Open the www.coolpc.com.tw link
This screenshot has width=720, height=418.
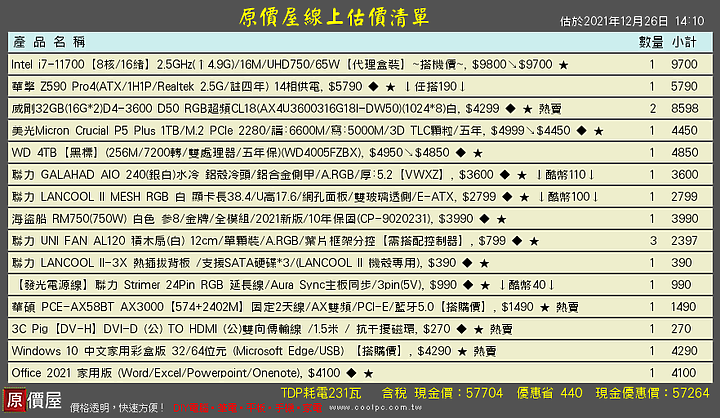[376, 407]
